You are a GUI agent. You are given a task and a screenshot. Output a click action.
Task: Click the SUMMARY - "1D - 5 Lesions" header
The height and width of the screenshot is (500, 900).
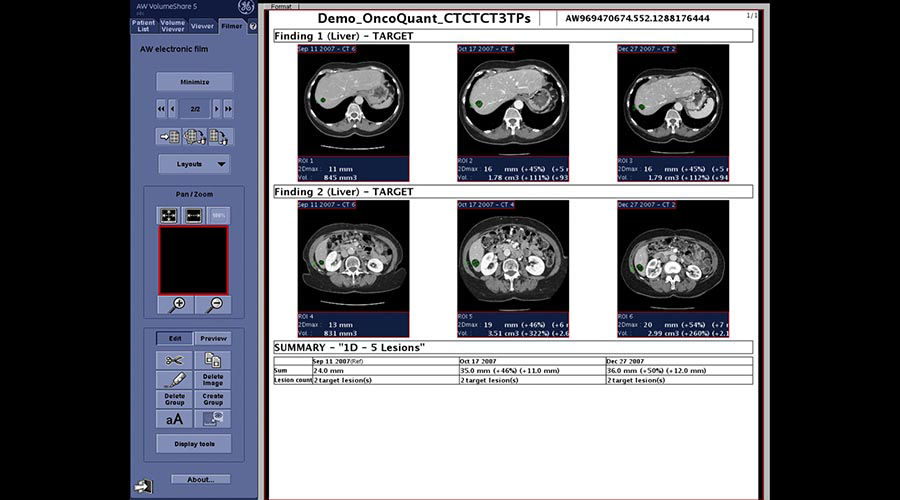(x=513, y=347)
